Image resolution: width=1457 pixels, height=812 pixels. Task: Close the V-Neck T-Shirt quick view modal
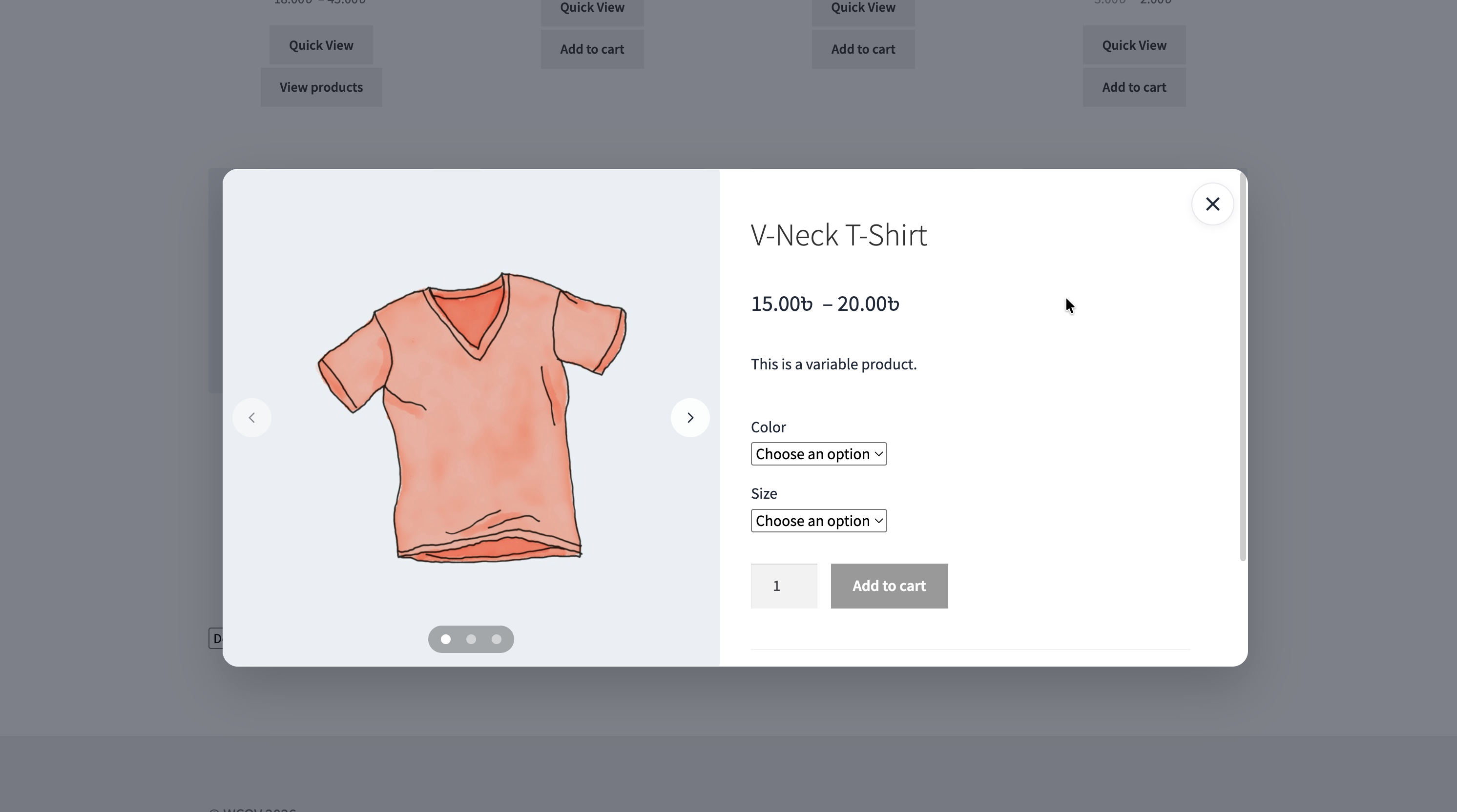click(1212, 203)
